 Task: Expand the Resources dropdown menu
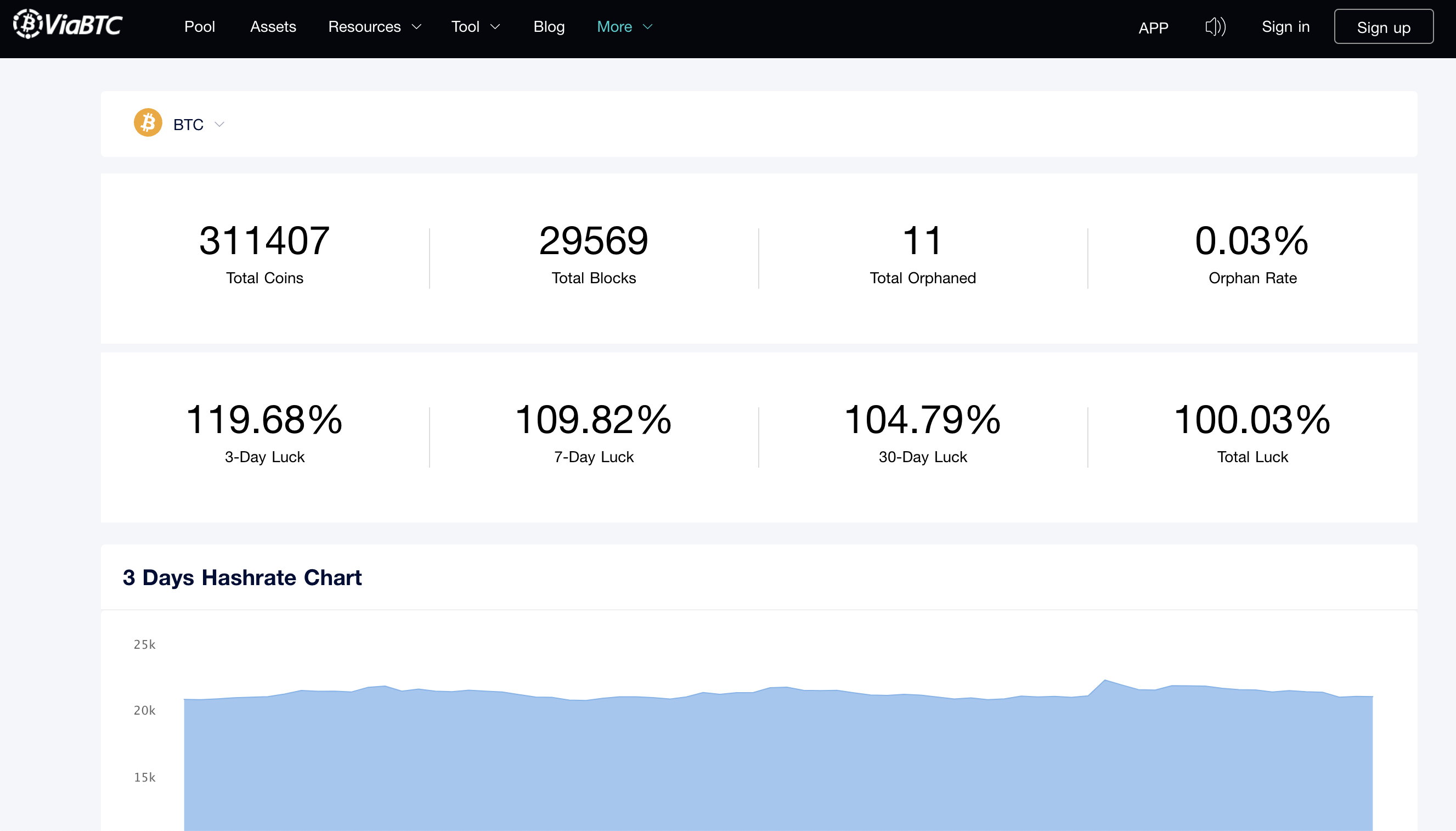click(x=375, y=27)
